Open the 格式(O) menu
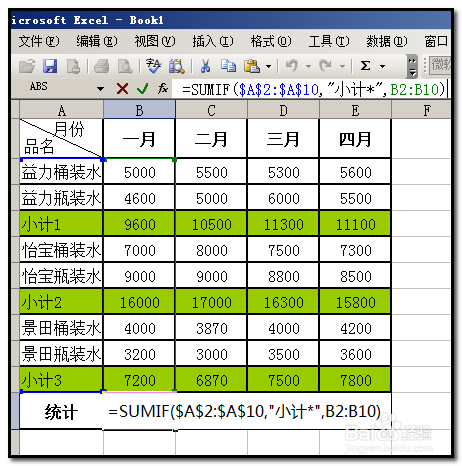Viewport: 462px width, 466px height. (x=271, y=41)
